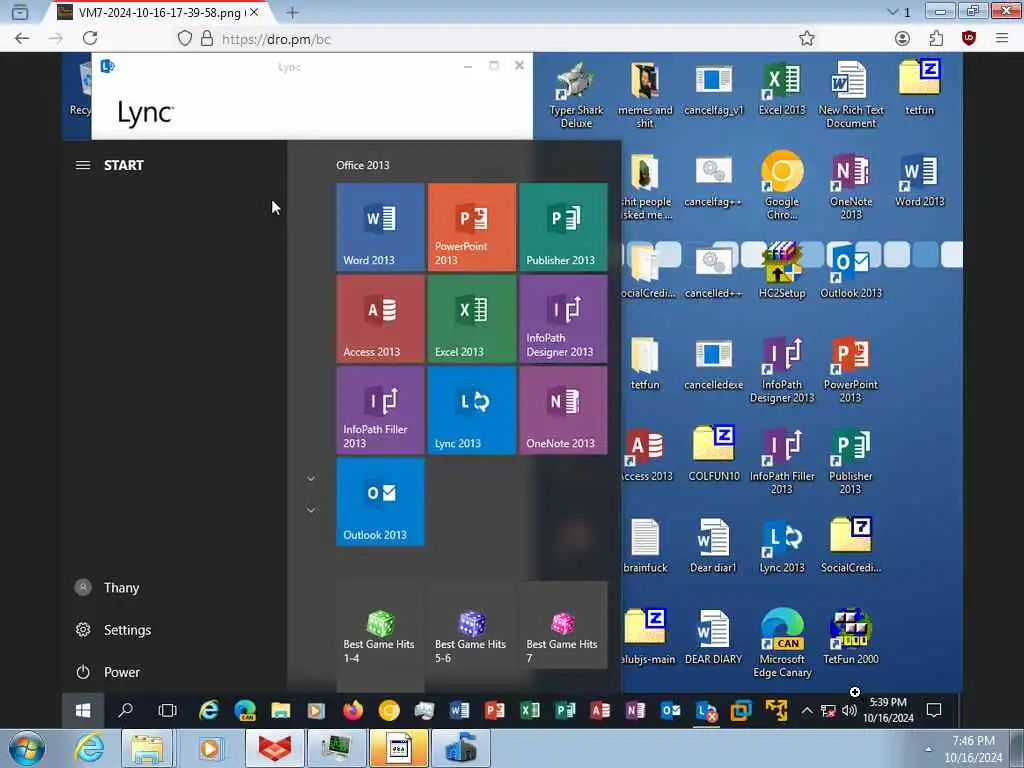Open the Google Chrome desktop shortcut
Image resolution: width=1024 pixels, height=768 pixels.
click(782, 186)
